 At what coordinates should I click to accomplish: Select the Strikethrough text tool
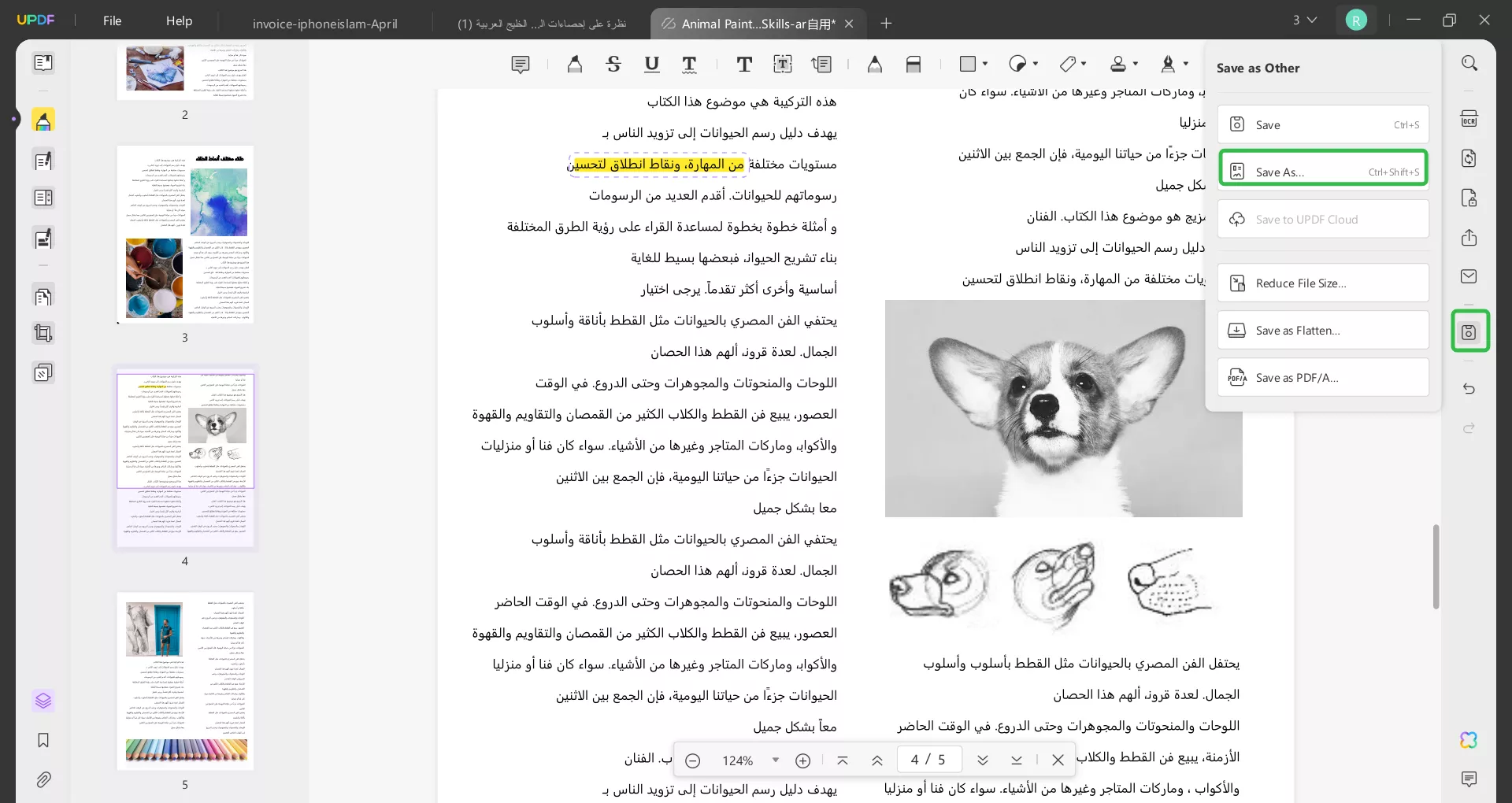(613, 64)
